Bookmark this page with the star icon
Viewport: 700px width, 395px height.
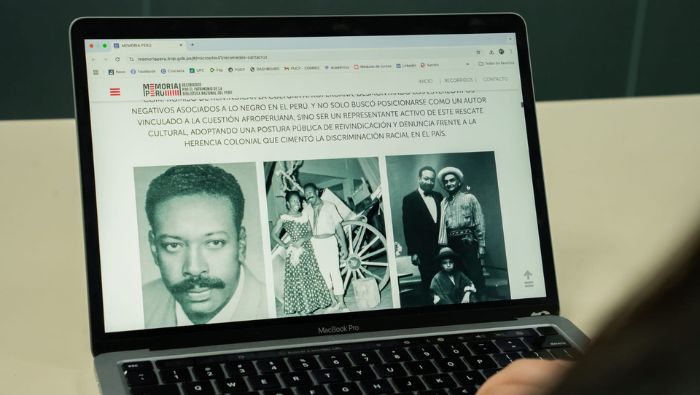click(x=479, y=52)
